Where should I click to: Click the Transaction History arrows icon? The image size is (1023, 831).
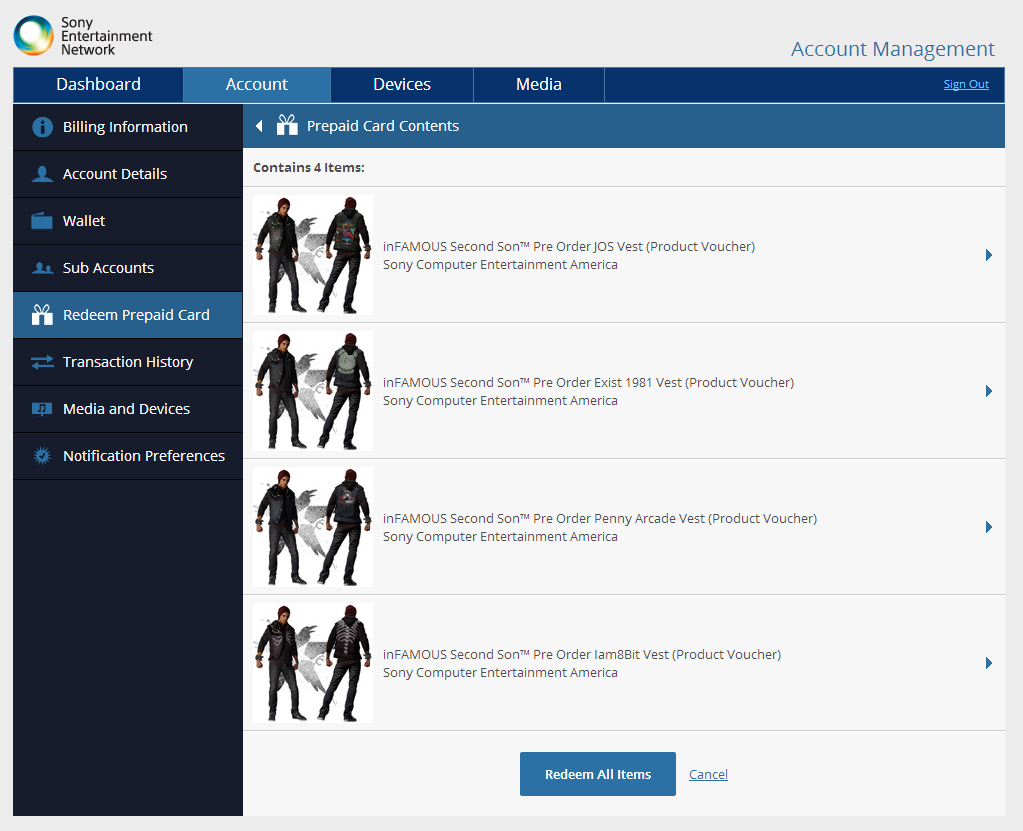pyautogui.click(x=42, y=361)
